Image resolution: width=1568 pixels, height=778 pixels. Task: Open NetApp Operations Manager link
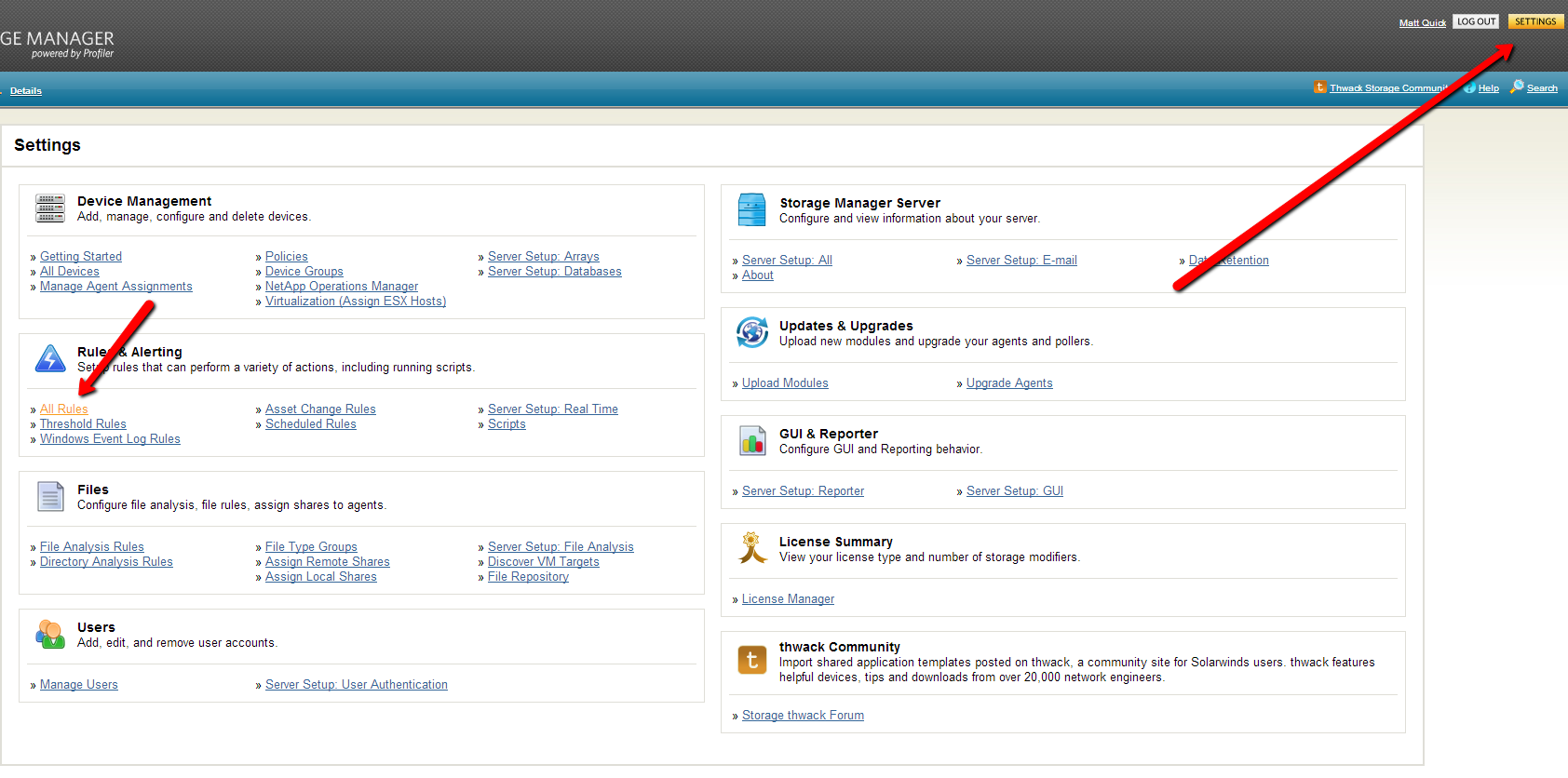[342, 287]
